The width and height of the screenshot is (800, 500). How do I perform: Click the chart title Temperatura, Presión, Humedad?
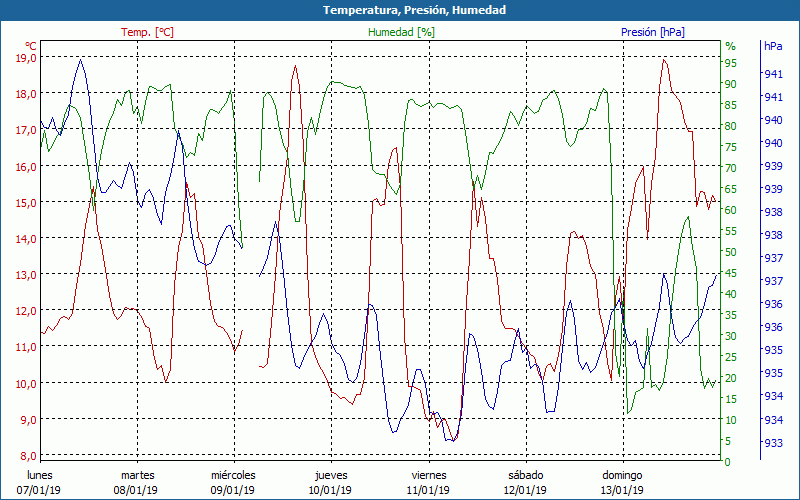tap(400, 10)
